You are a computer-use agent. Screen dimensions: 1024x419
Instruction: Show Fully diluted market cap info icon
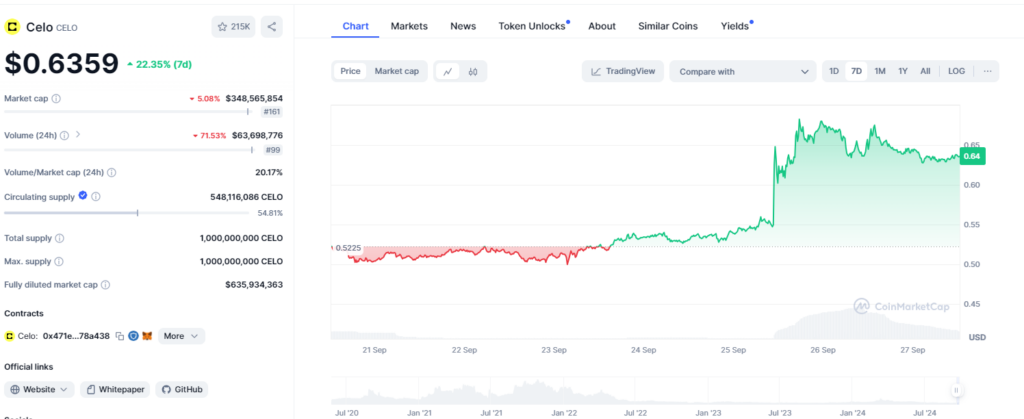point(105,285)
